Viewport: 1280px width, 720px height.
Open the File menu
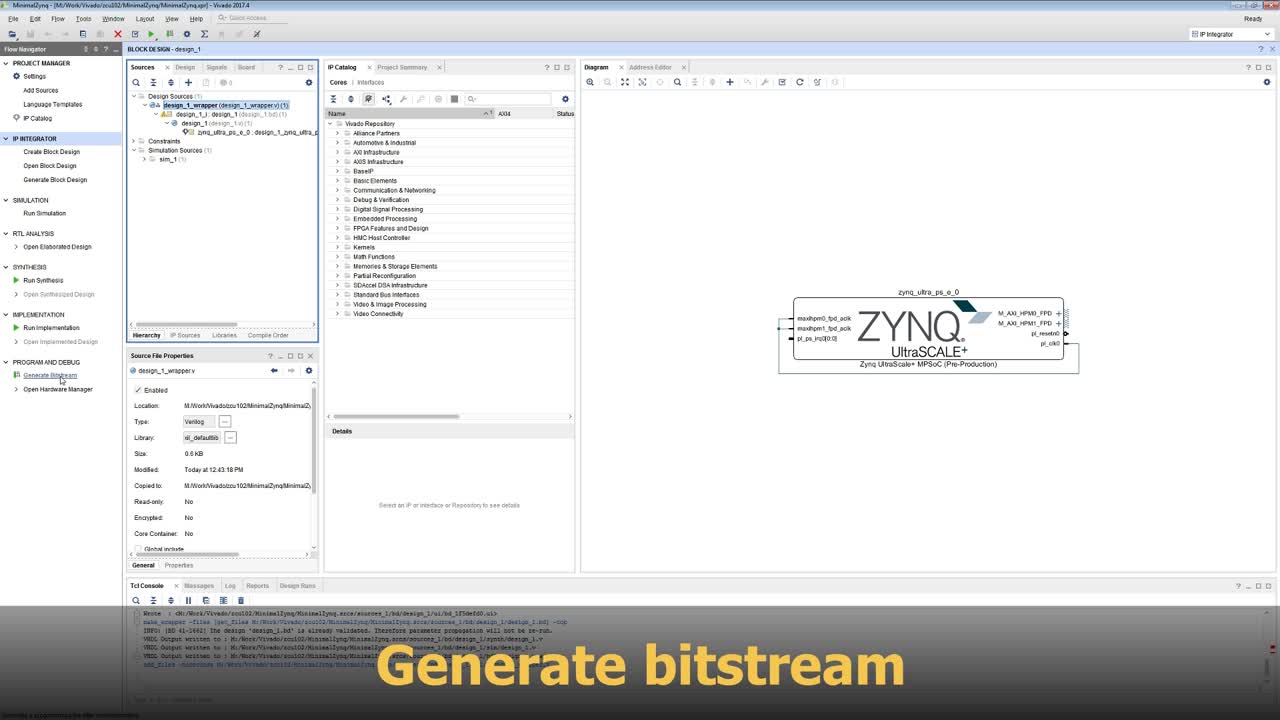point(13,19)
